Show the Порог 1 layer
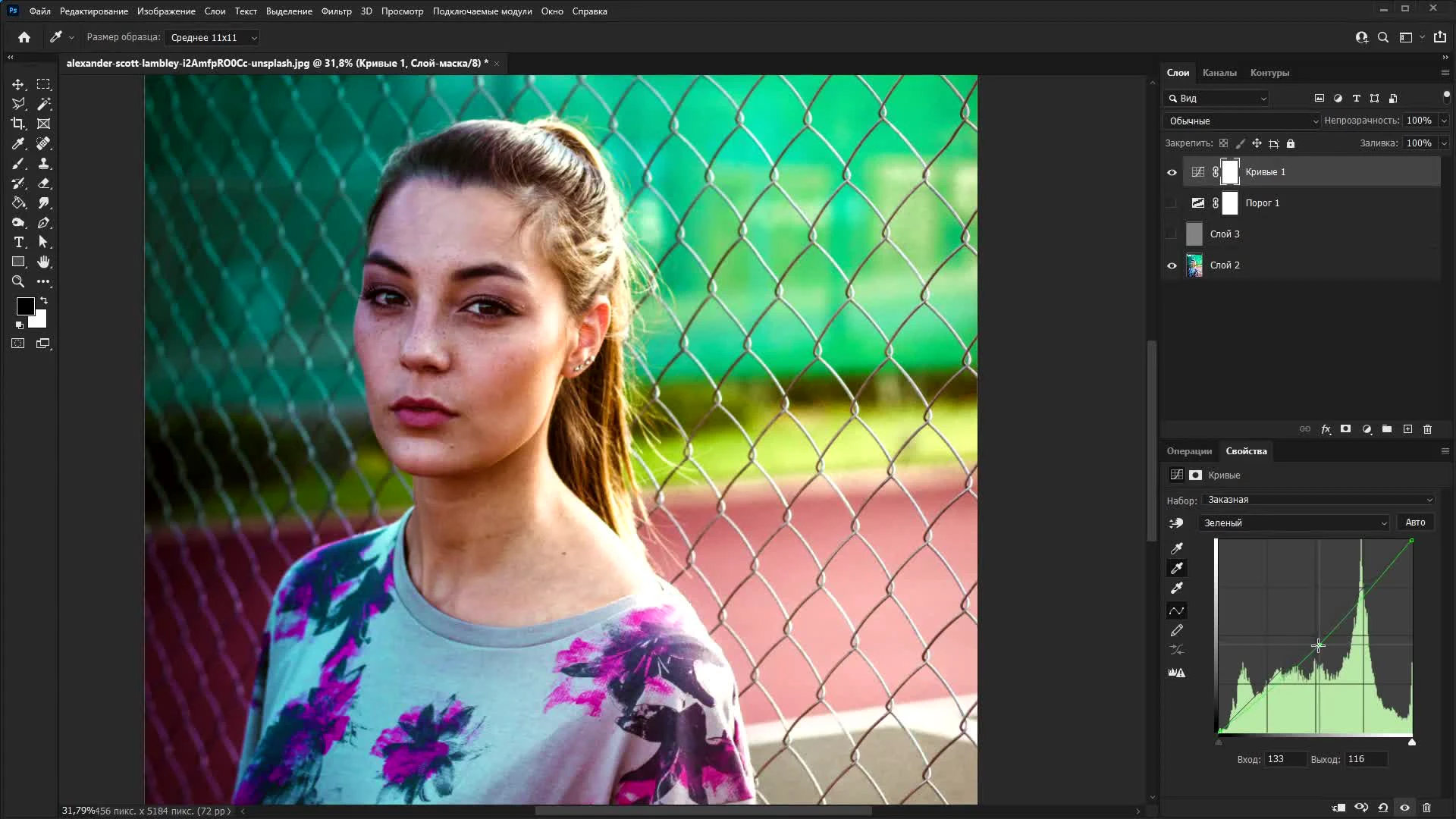Image resolution: width=1456 pixels, height=819 pixels. (1172, 203)
